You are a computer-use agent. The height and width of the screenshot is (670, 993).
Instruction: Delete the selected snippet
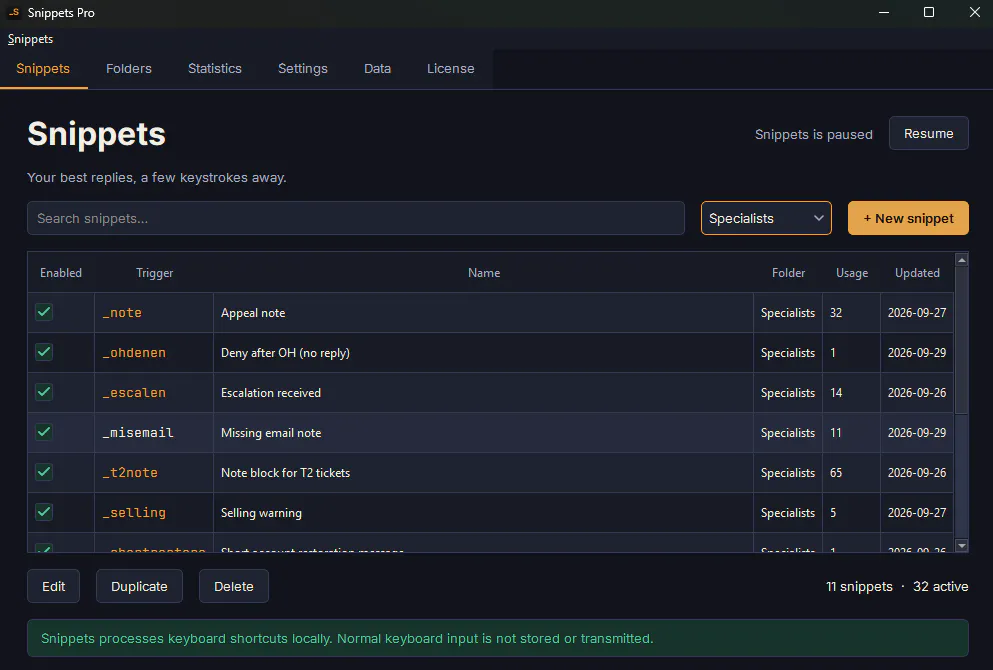tap(234, 586)
